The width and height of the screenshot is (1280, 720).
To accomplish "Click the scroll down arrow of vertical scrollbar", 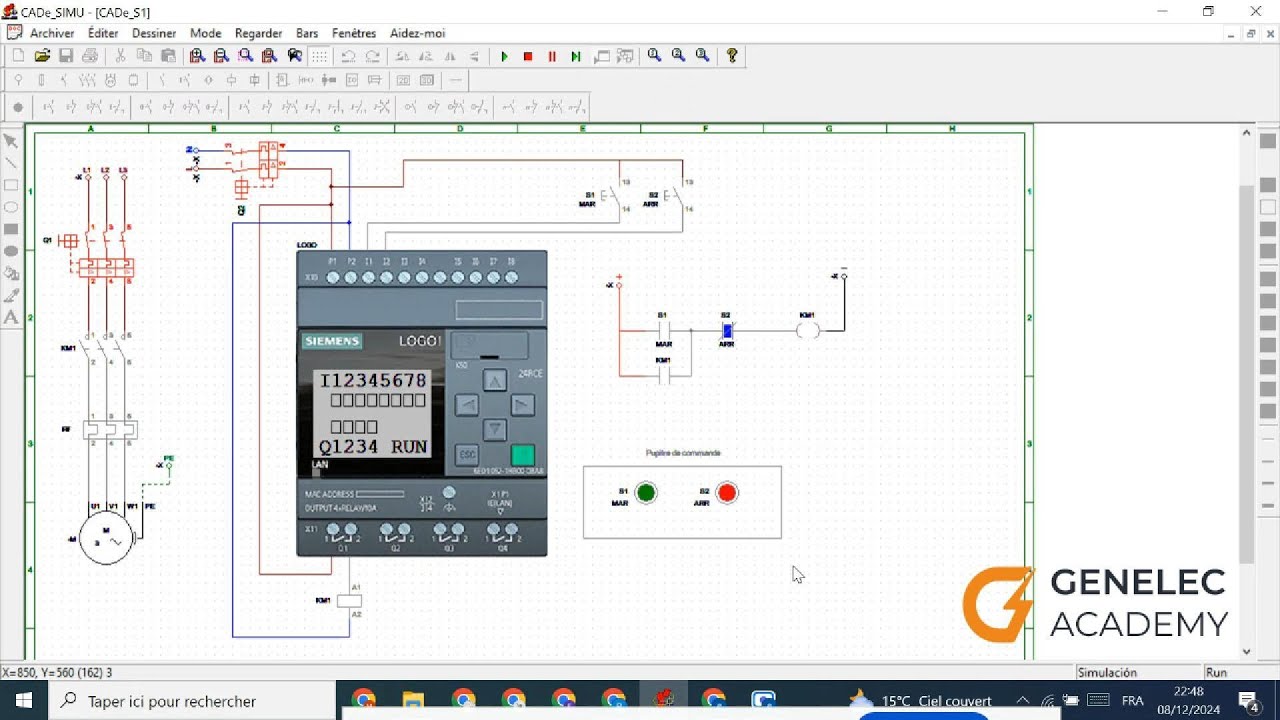I will tap(1246, 652).
